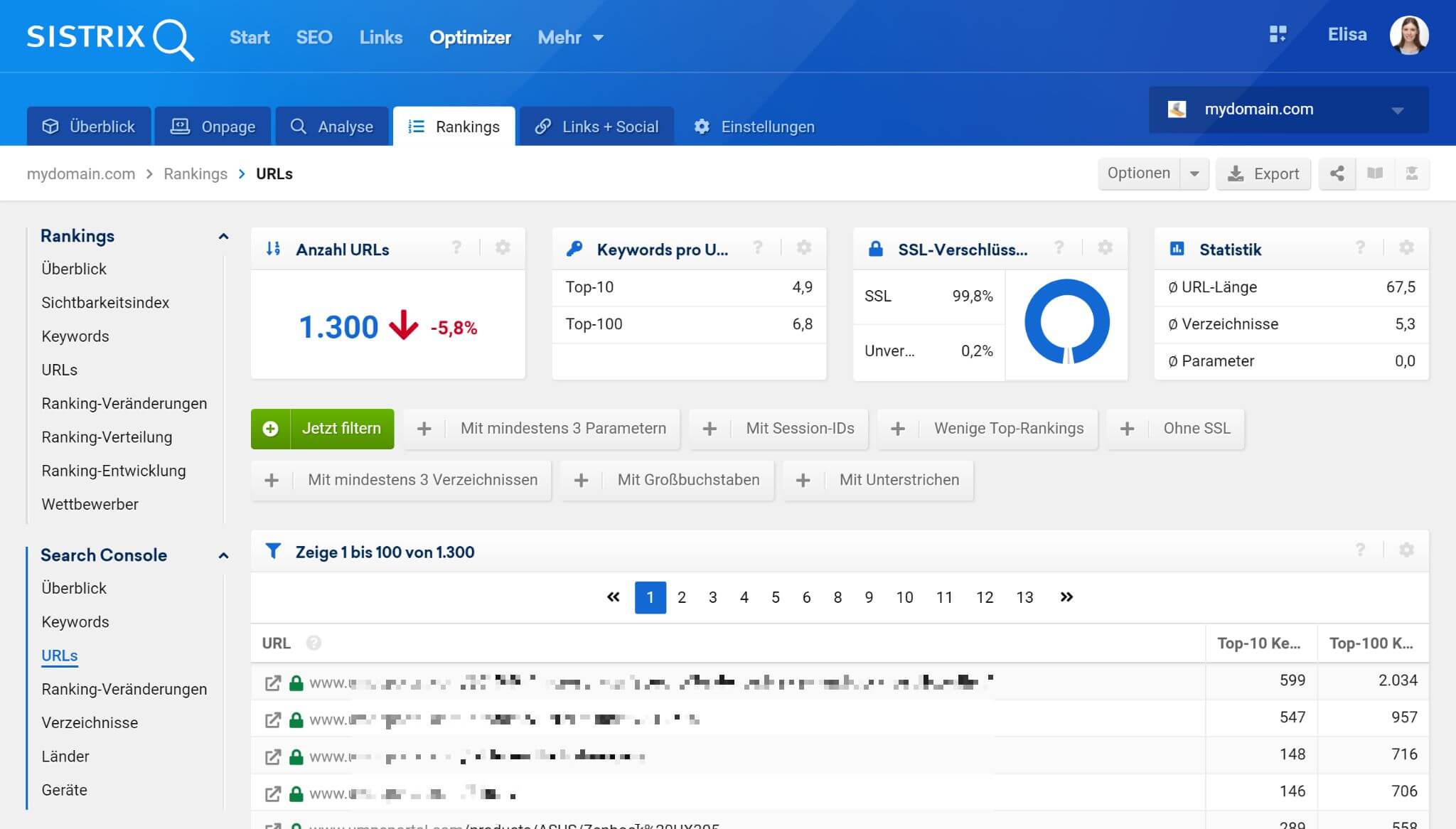This screenshot has width=1456, height=829.
Task: Open Ranking-Verteilung in the Rankings sidebar
Action: pyautogui.click(x=107, y=437)
